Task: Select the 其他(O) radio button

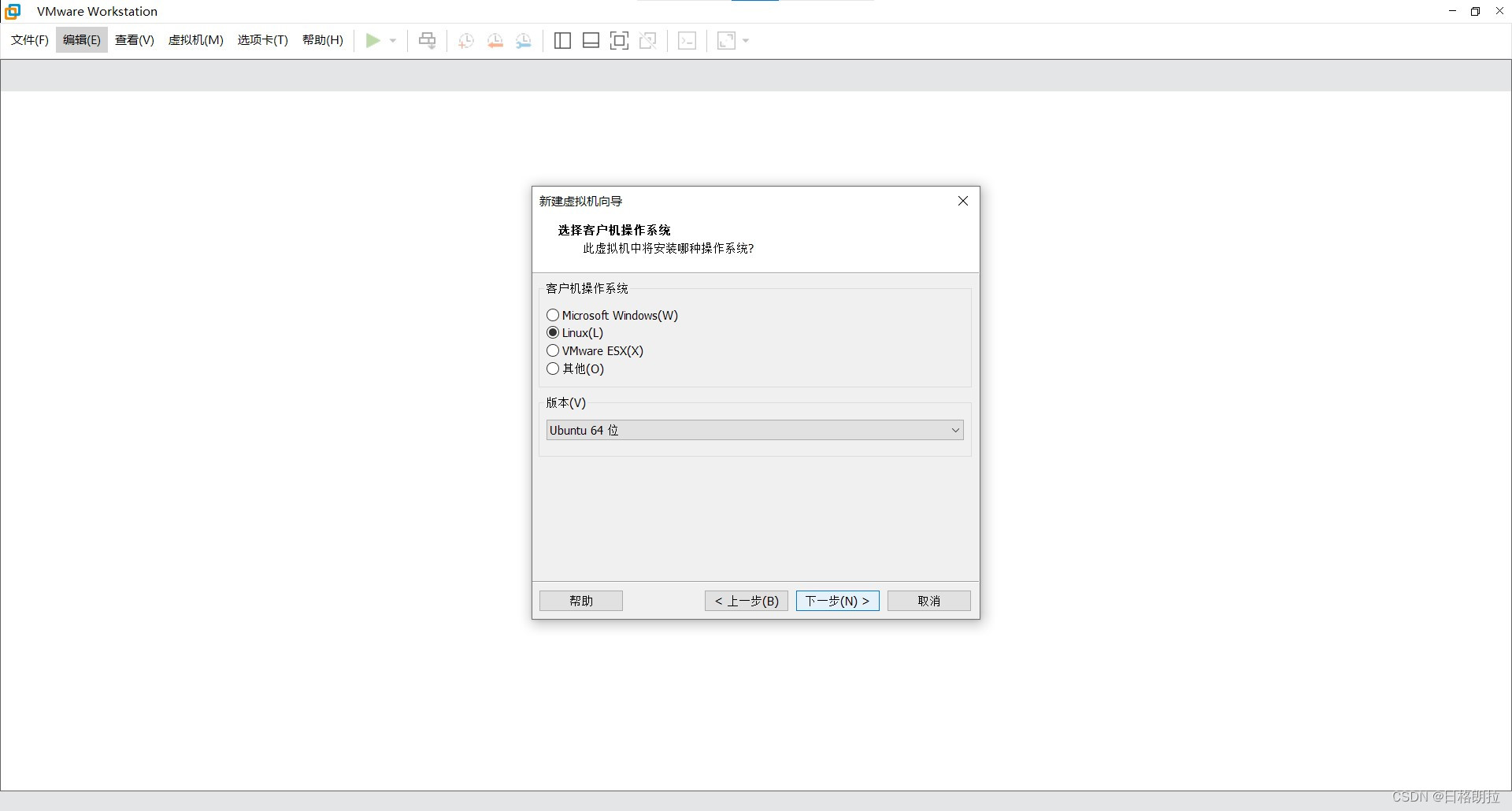Action: click(553, 368)
